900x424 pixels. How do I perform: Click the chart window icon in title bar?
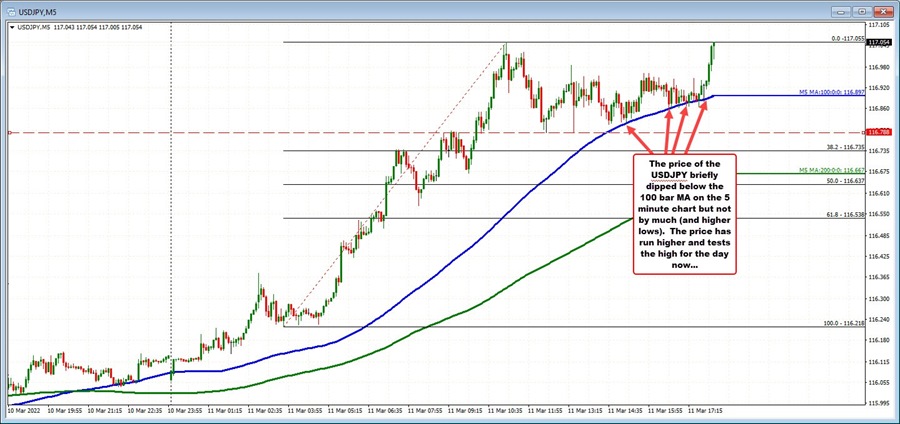point(11,10)
